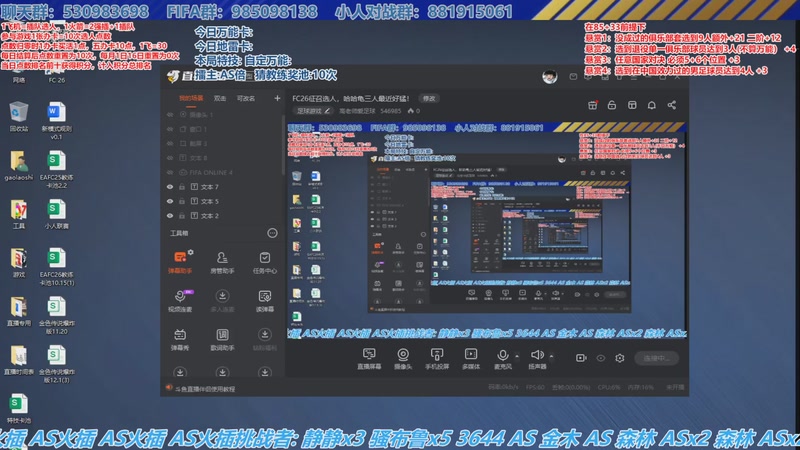Select the 文本 7 source row

(x=222, y=187)
